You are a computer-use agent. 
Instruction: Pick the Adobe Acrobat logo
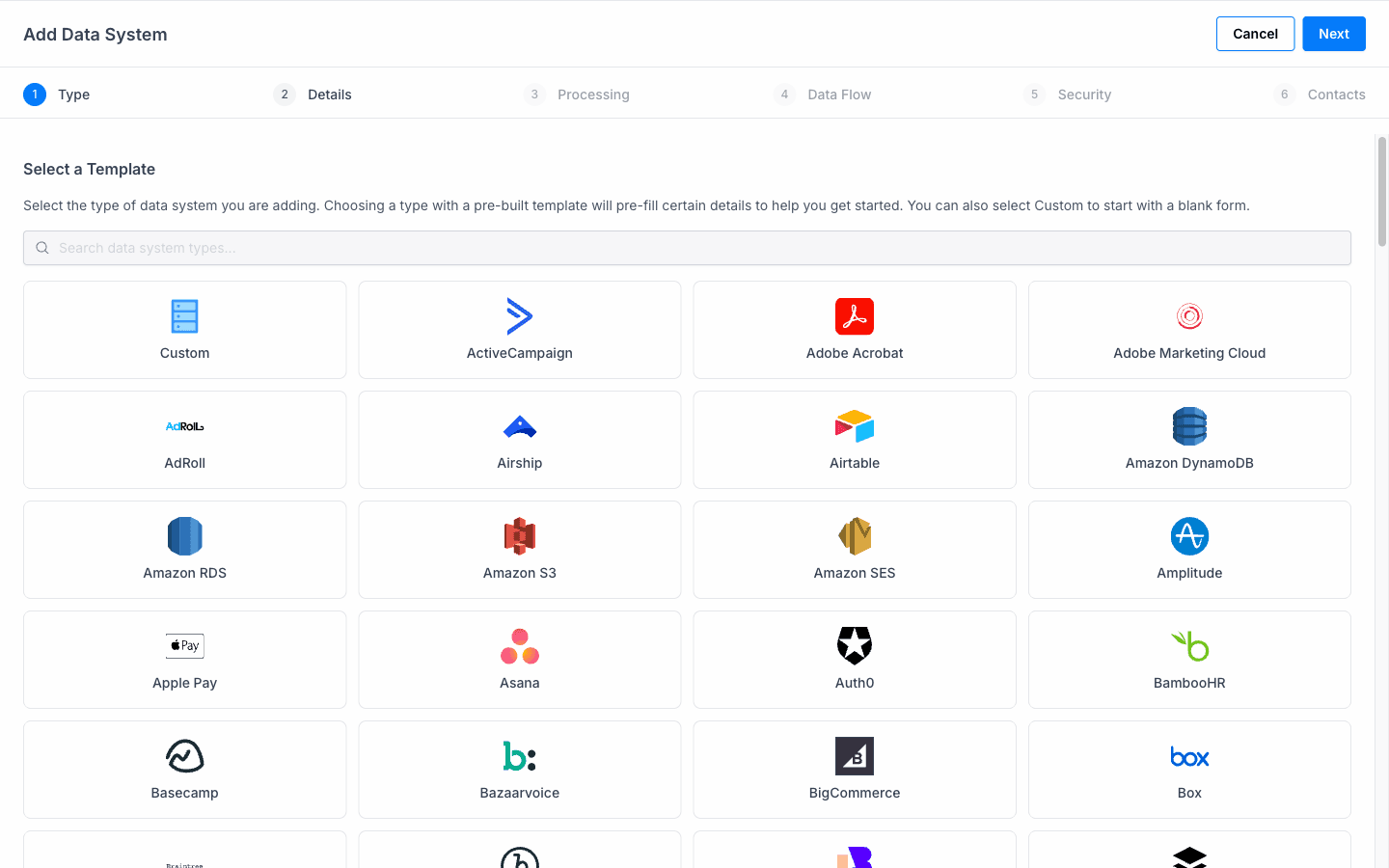click(x=855, y=316)
